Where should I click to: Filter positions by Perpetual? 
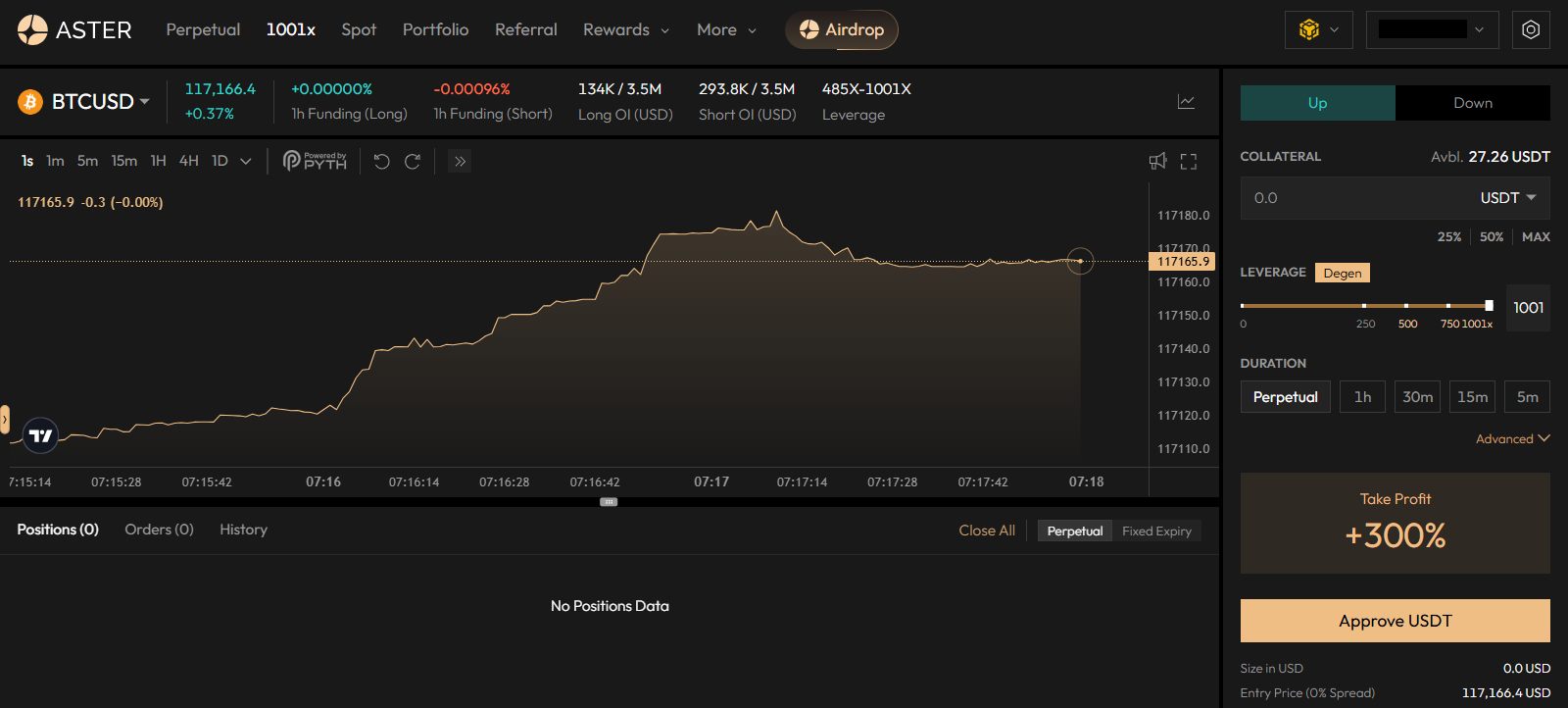coord(1075,531)
